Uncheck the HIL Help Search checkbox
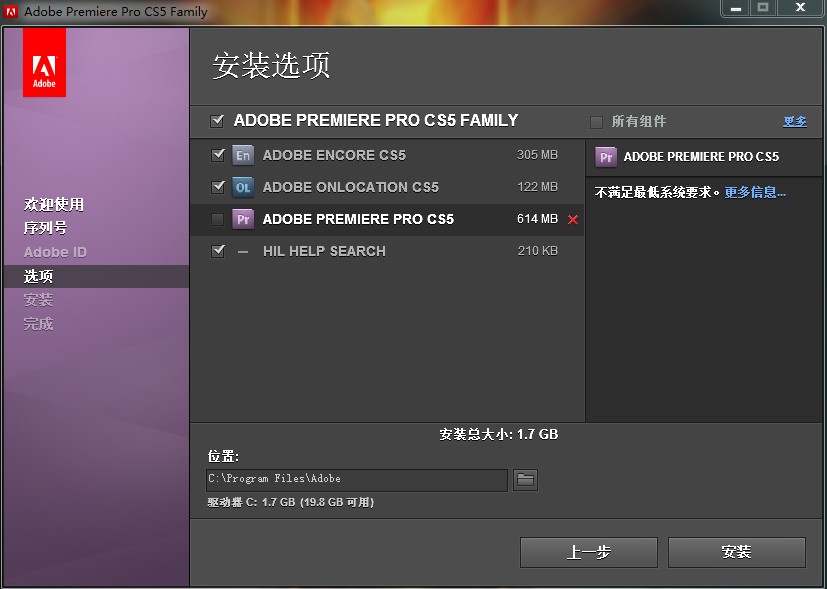This screenshot has width=827, height=589. point(218,252)
